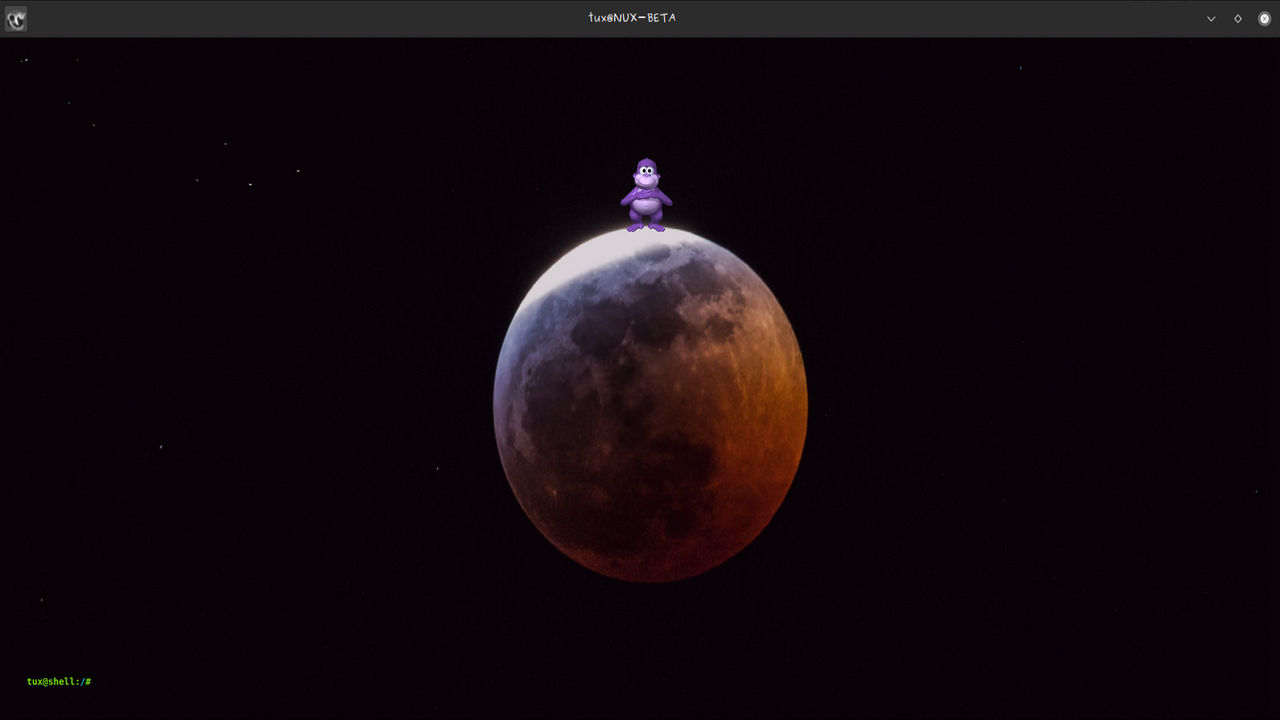Click the tux@NUX-BETA window title

(x=632, y=18)
